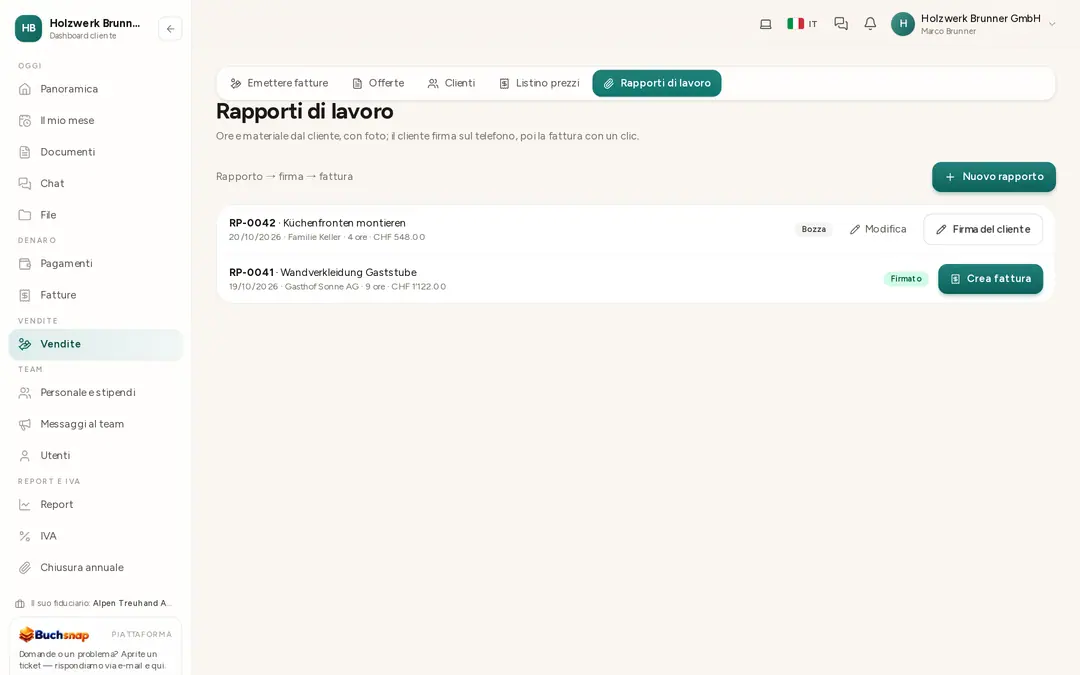Image resolution: width=1080 pixels, height=675 pixels.
Task: Click the HB company logo badge
Action: click(x=28, y=28)
